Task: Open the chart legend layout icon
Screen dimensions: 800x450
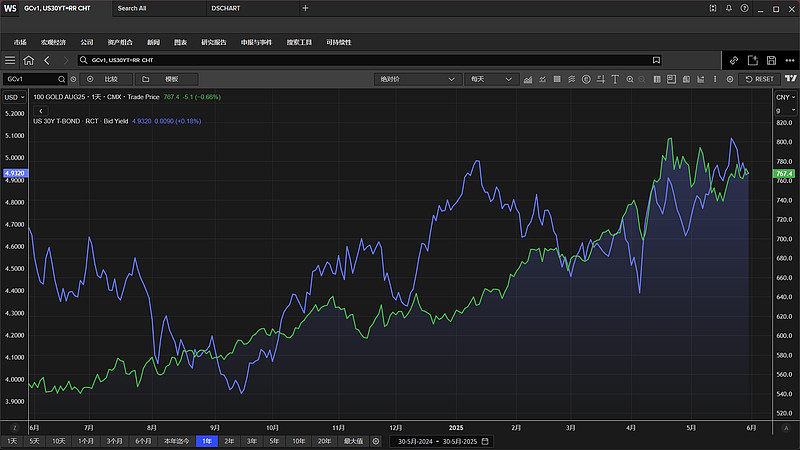Action: click(671, 79)
